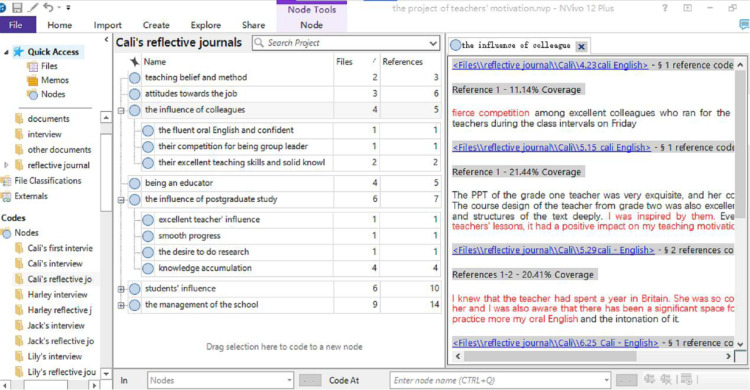Click the Nodes icon under Quick Access
750x390 pixels.
[33, 95]
